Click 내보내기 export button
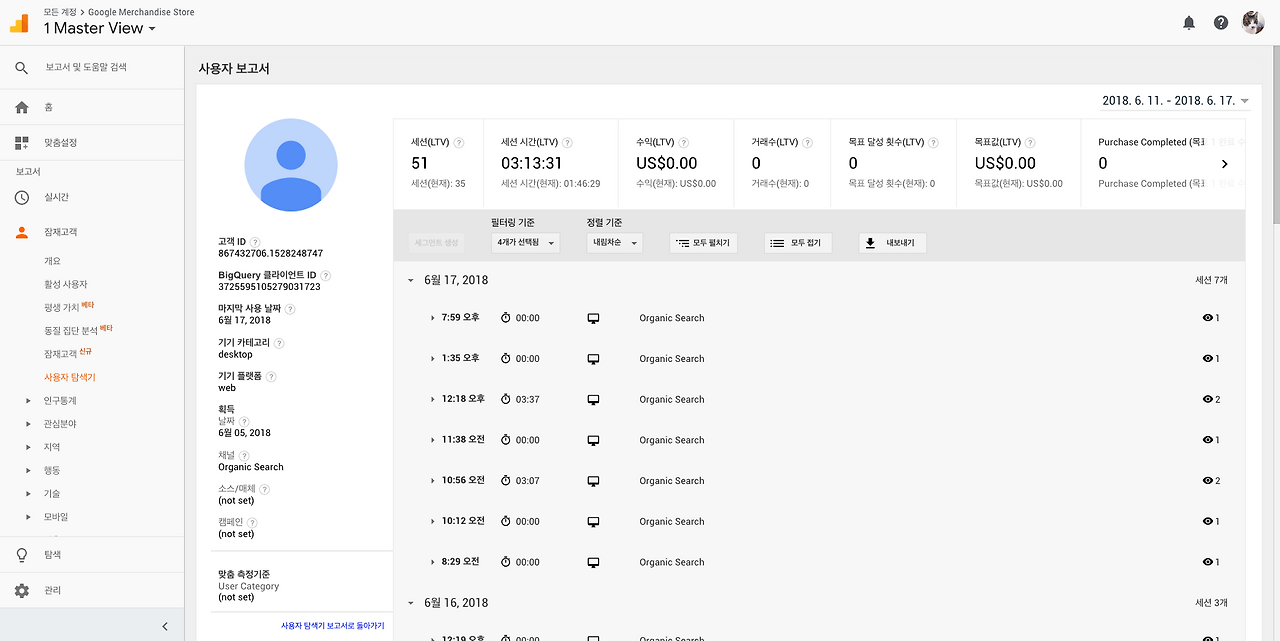Viewport: 1280px width, 641px height. tap(893, 243)
